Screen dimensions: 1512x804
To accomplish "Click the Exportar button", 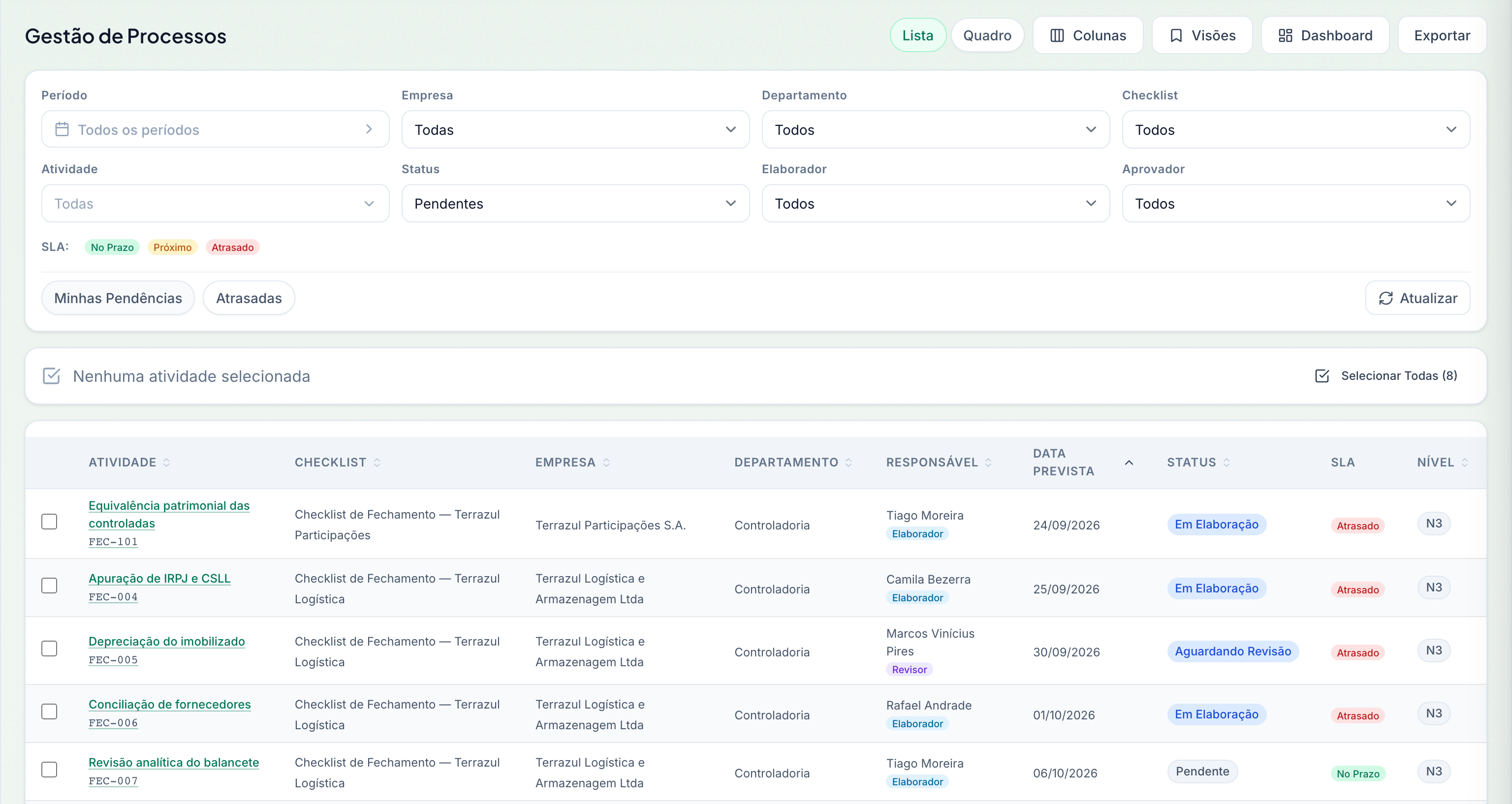I will (x=1442, y=35).
